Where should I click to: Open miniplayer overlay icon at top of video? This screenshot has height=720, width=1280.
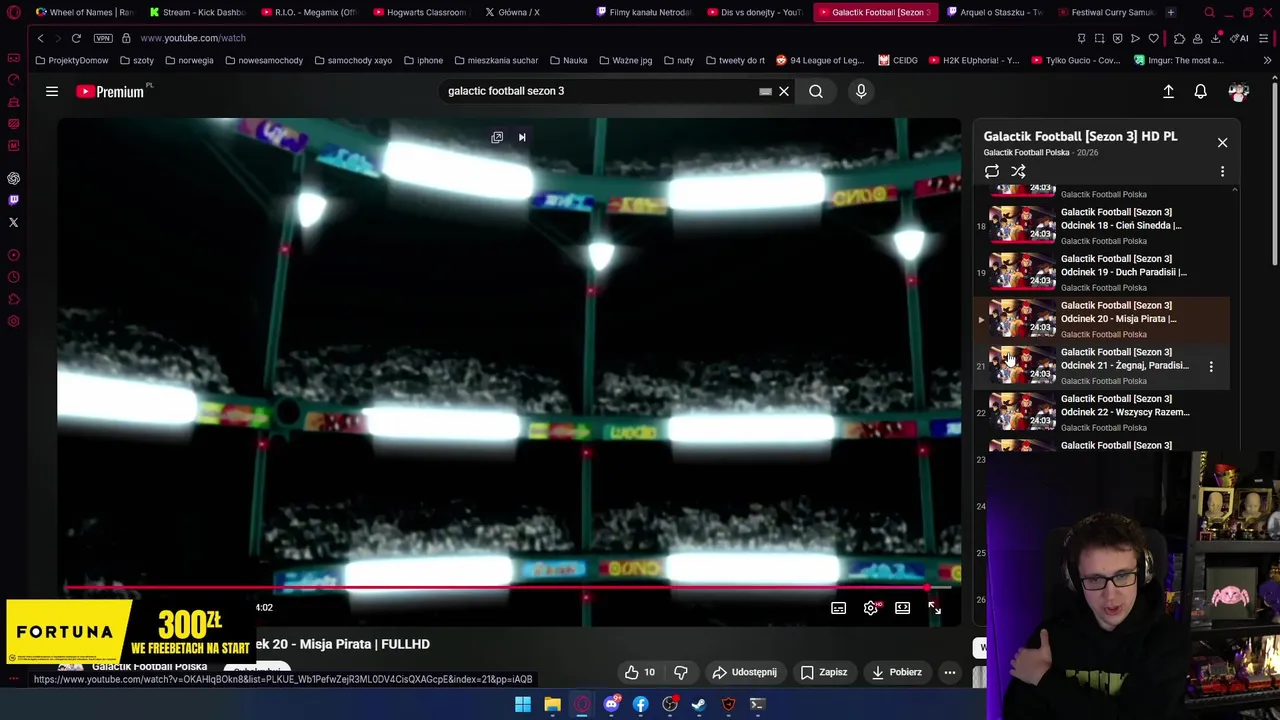(x=497, y=137)
